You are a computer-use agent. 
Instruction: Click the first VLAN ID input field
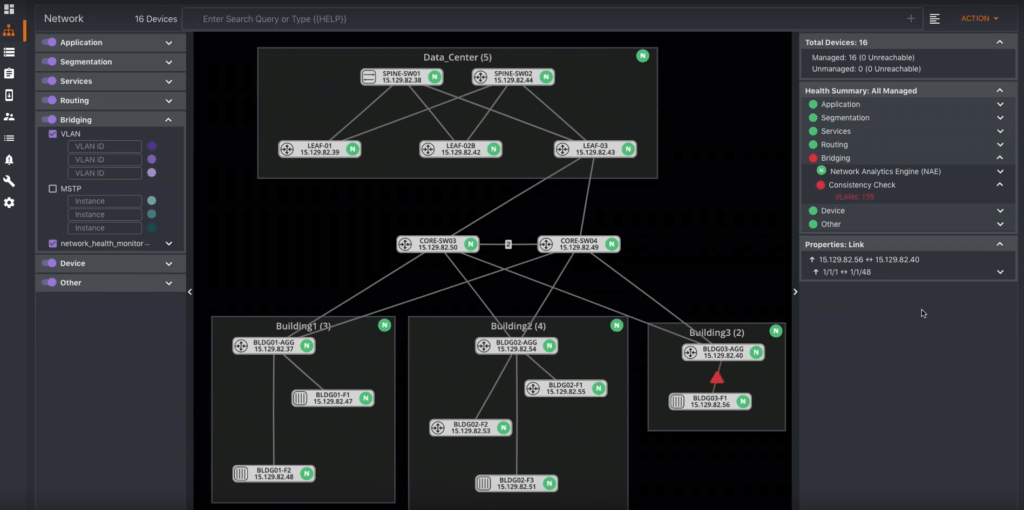(104, 146)
